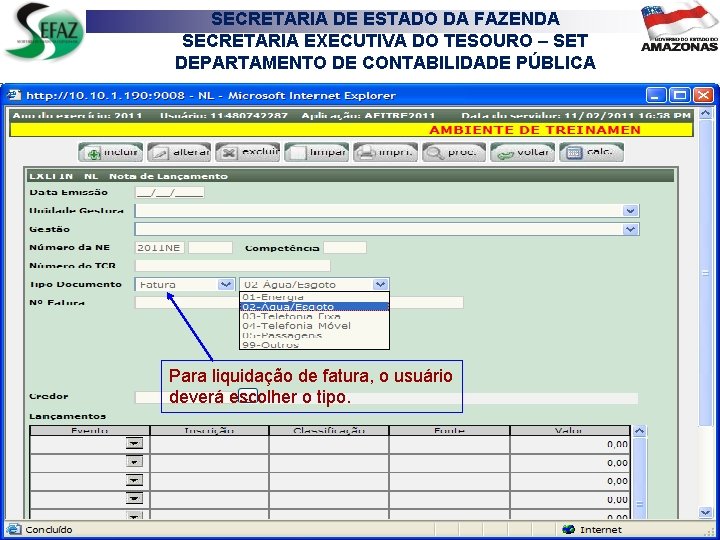The width and height of the screenshot is (720, 540).
Task: Click the Nº Fatura input field
Action: point(299,302)
